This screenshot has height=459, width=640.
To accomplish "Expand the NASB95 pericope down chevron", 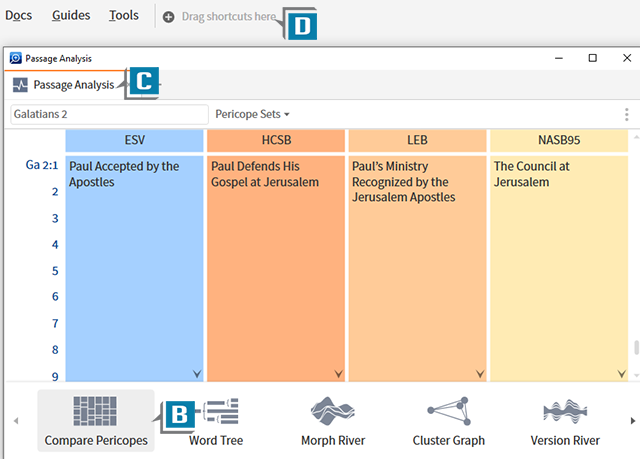I will (621, 373).
